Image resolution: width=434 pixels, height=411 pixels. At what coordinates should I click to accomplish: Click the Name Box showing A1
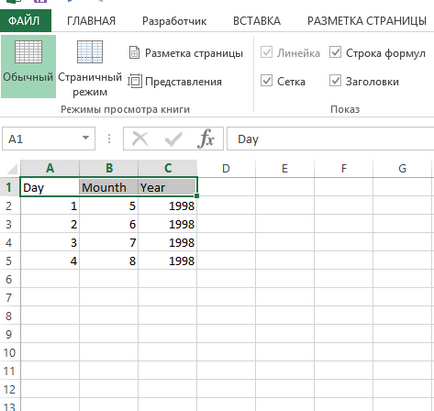pos(49,139)
